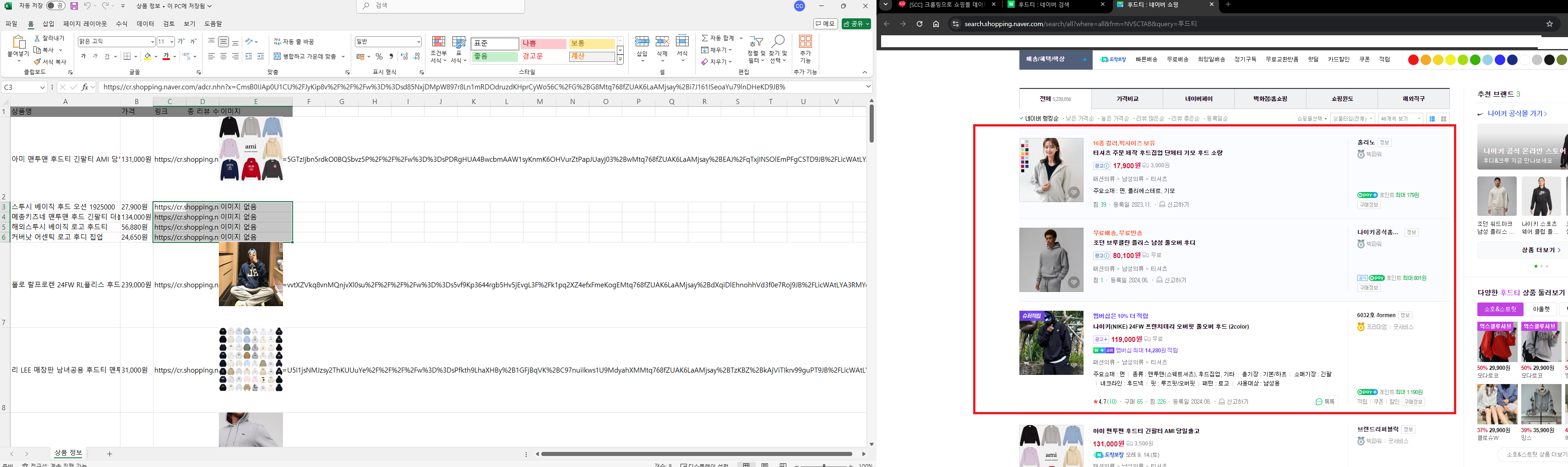Sort by most reviews (리뷰 많은순)
The height and width of the screenshot is (467, 1568).
click(1150, 119)
